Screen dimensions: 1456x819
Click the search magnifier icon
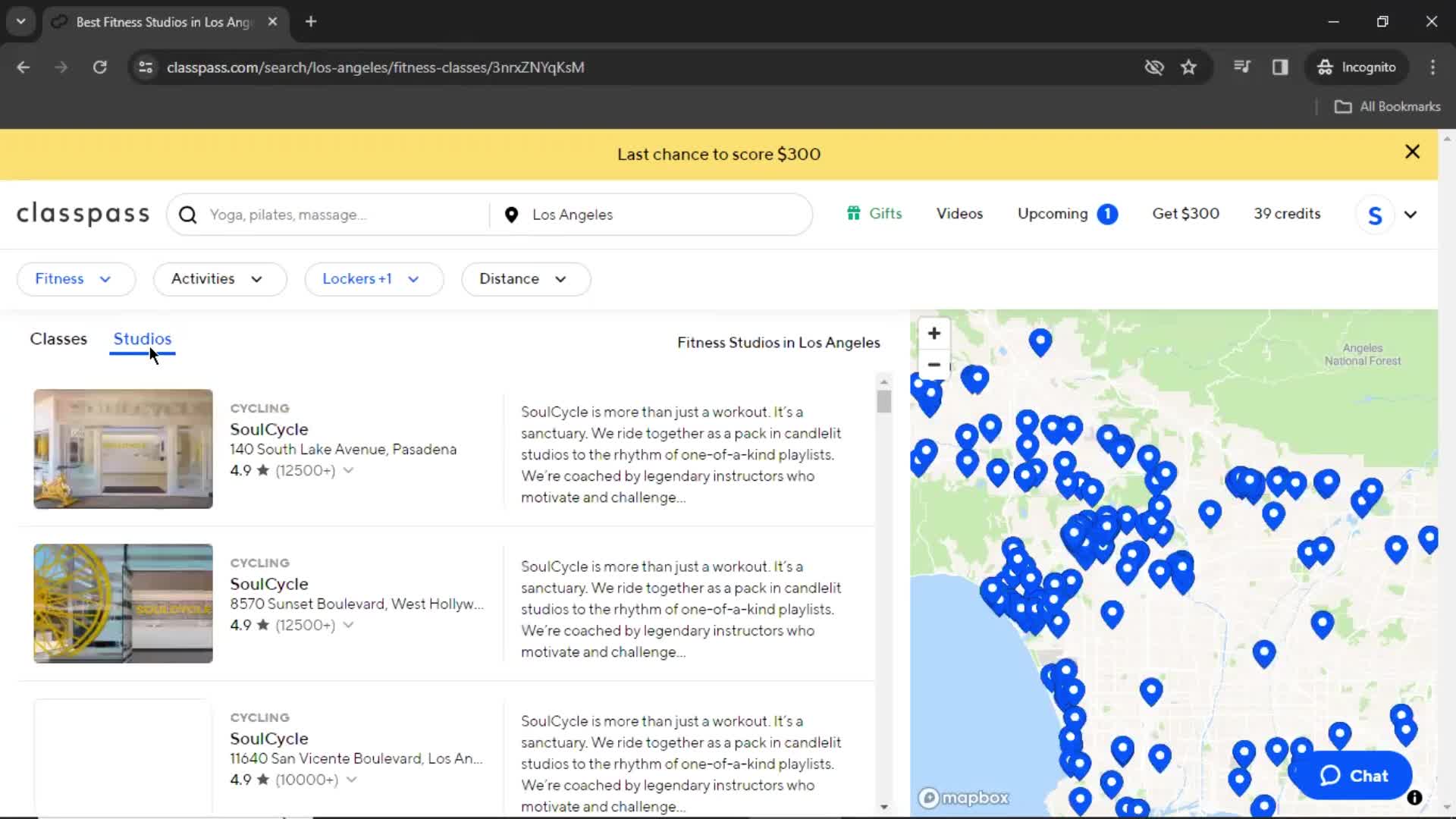point(187,215)
